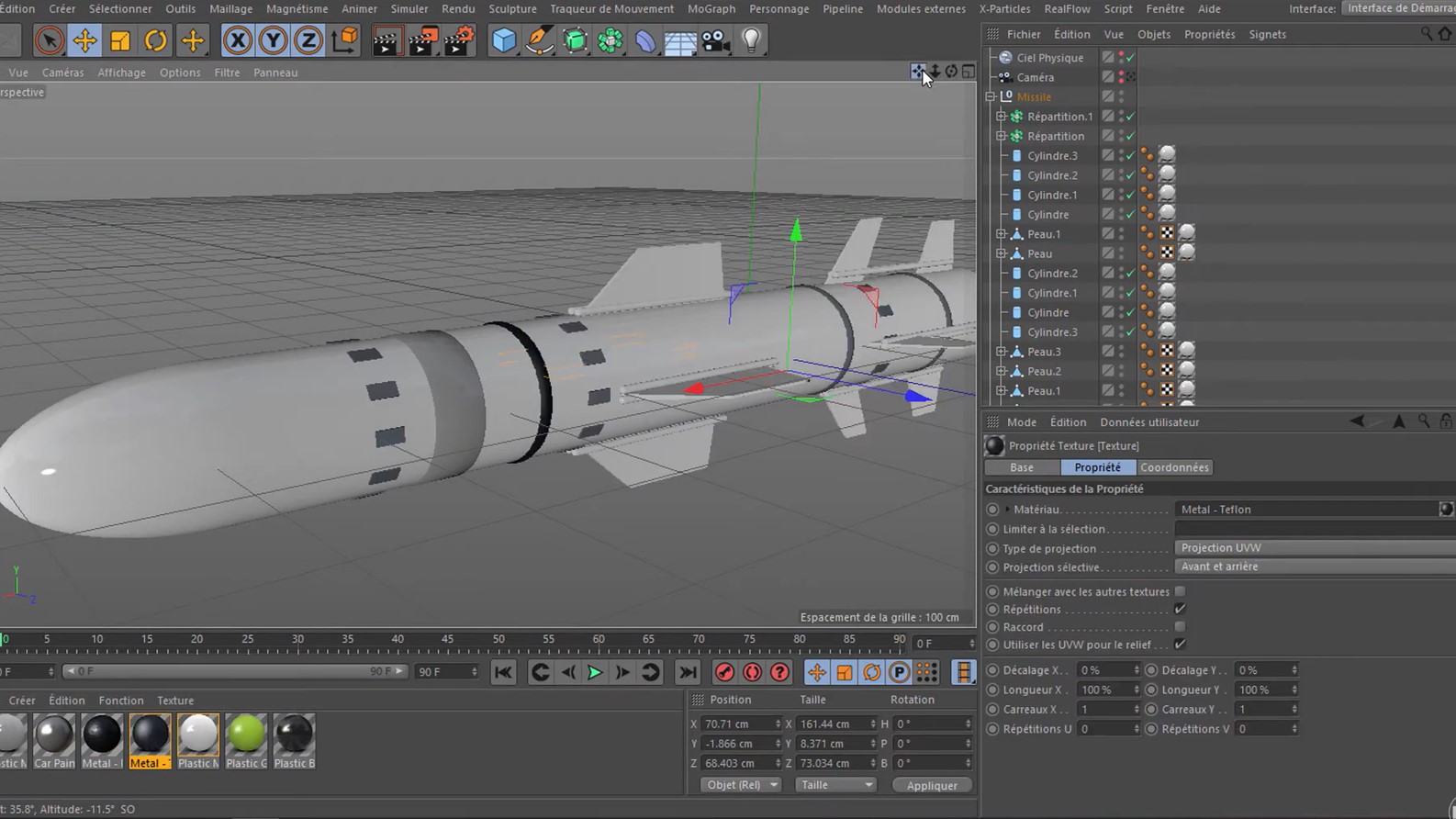Open Données utilisateur in attribute manager
1456x819 pixels.
click(1149, 422)
